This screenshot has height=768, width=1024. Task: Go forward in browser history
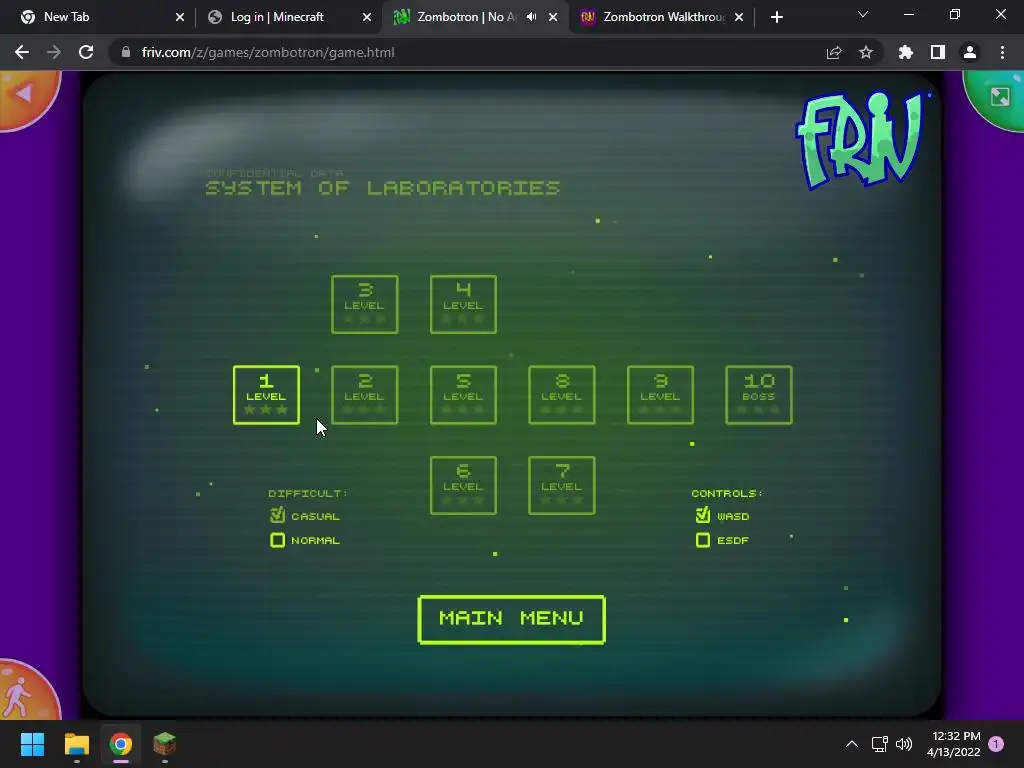pyautogui.click(x=54, y=52)
